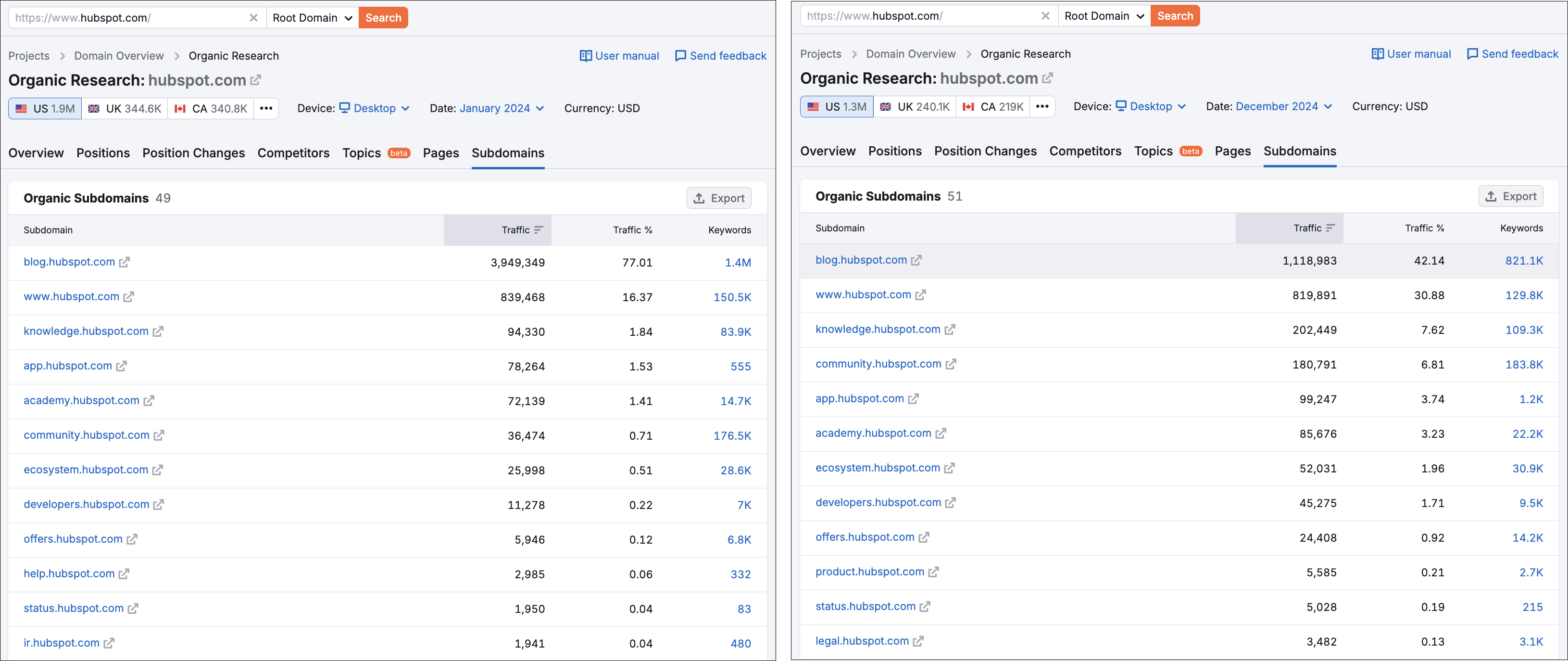Clear the URL field in left panel
This screenshot has height=661, width=1568.
(x=253, y=18)
